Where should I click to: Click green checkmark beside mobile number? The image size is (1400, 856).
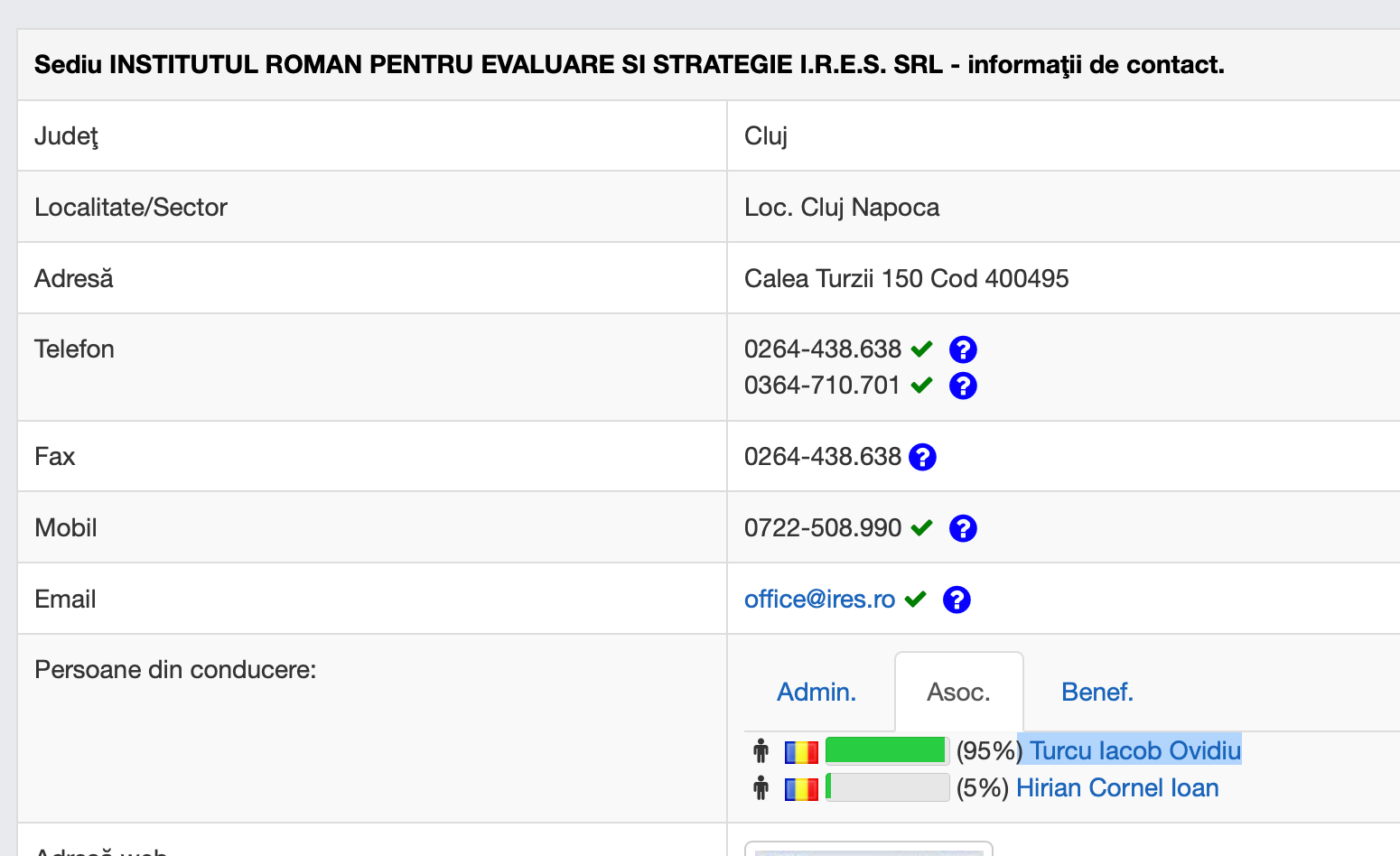coord(921,528)
